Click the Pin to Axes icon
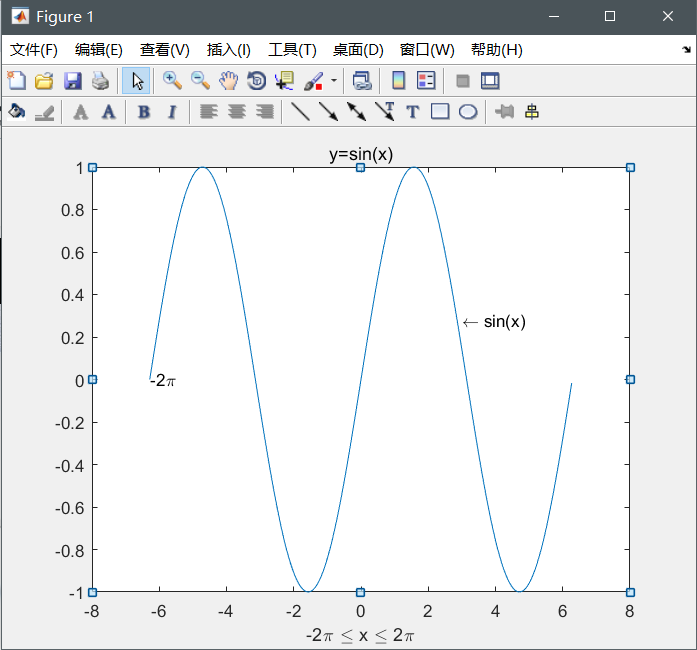Viewport: 697px width, 650px height. [x=504, y=112]
